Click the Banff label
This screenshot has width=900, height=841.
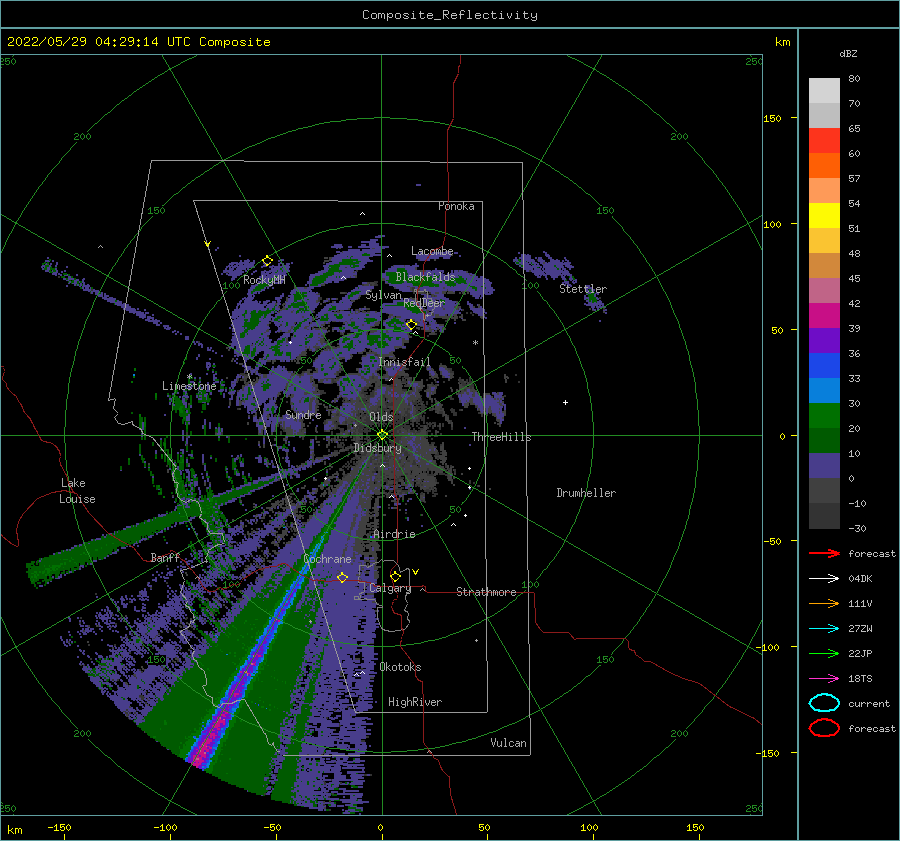click(165, 557)
